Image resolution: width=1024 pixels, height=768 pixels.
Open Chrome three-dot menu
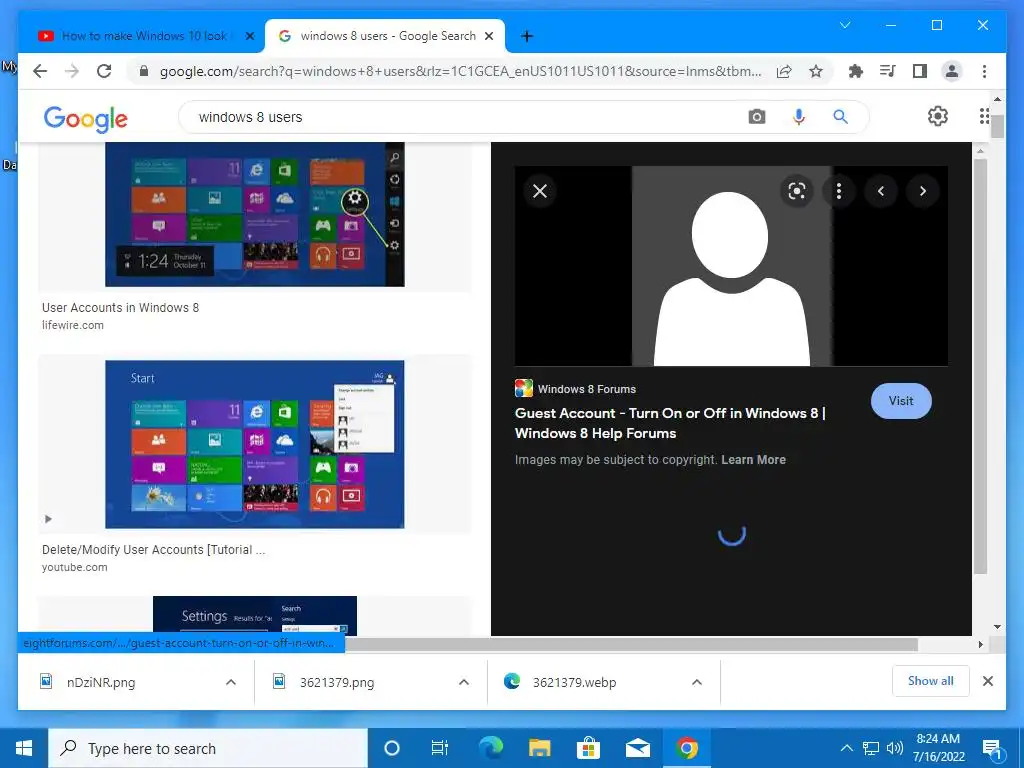984,71
